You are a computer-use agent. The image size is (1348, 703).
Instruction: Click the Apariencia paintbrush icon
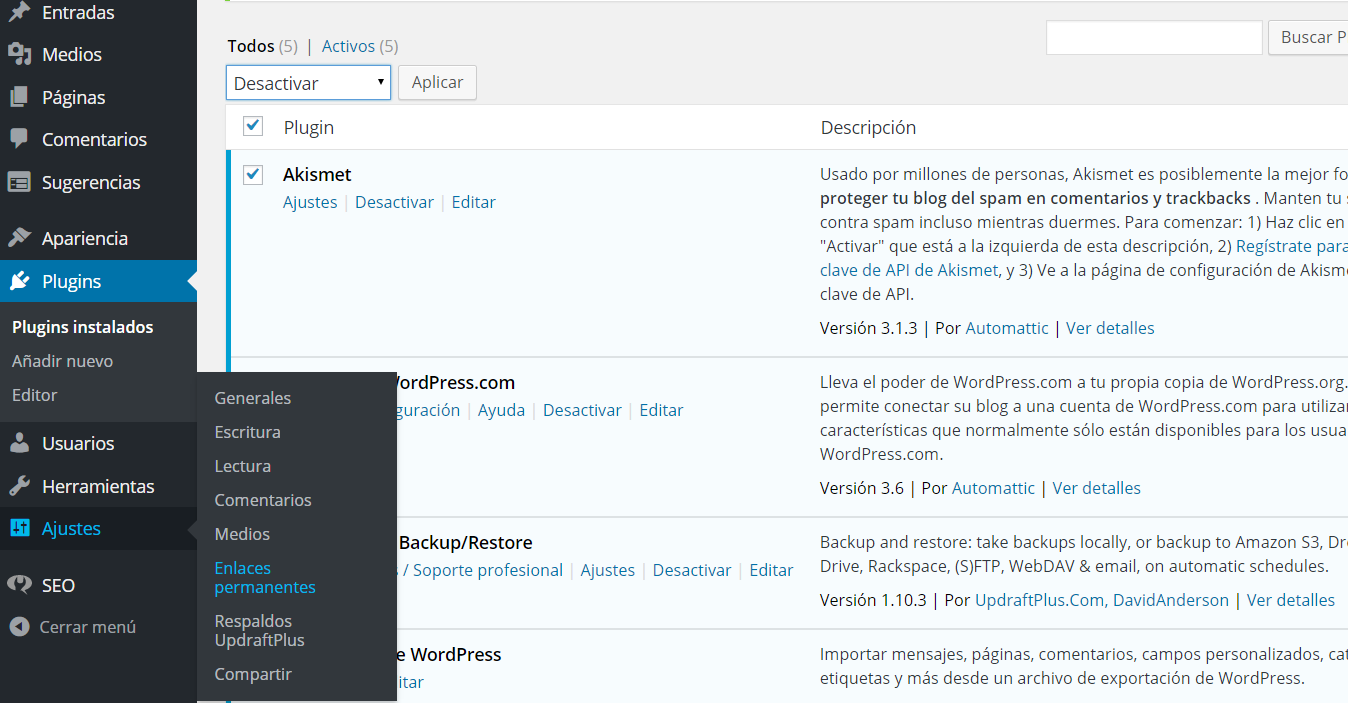click(19, 238)
